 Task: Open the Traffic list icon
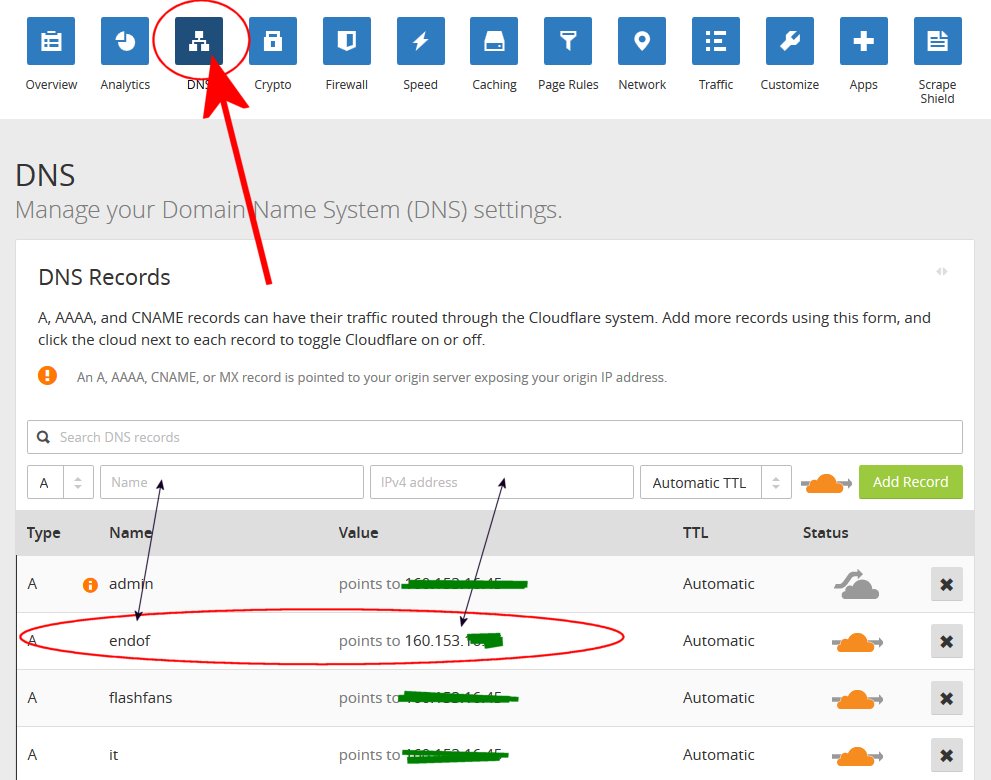(715, 41)
